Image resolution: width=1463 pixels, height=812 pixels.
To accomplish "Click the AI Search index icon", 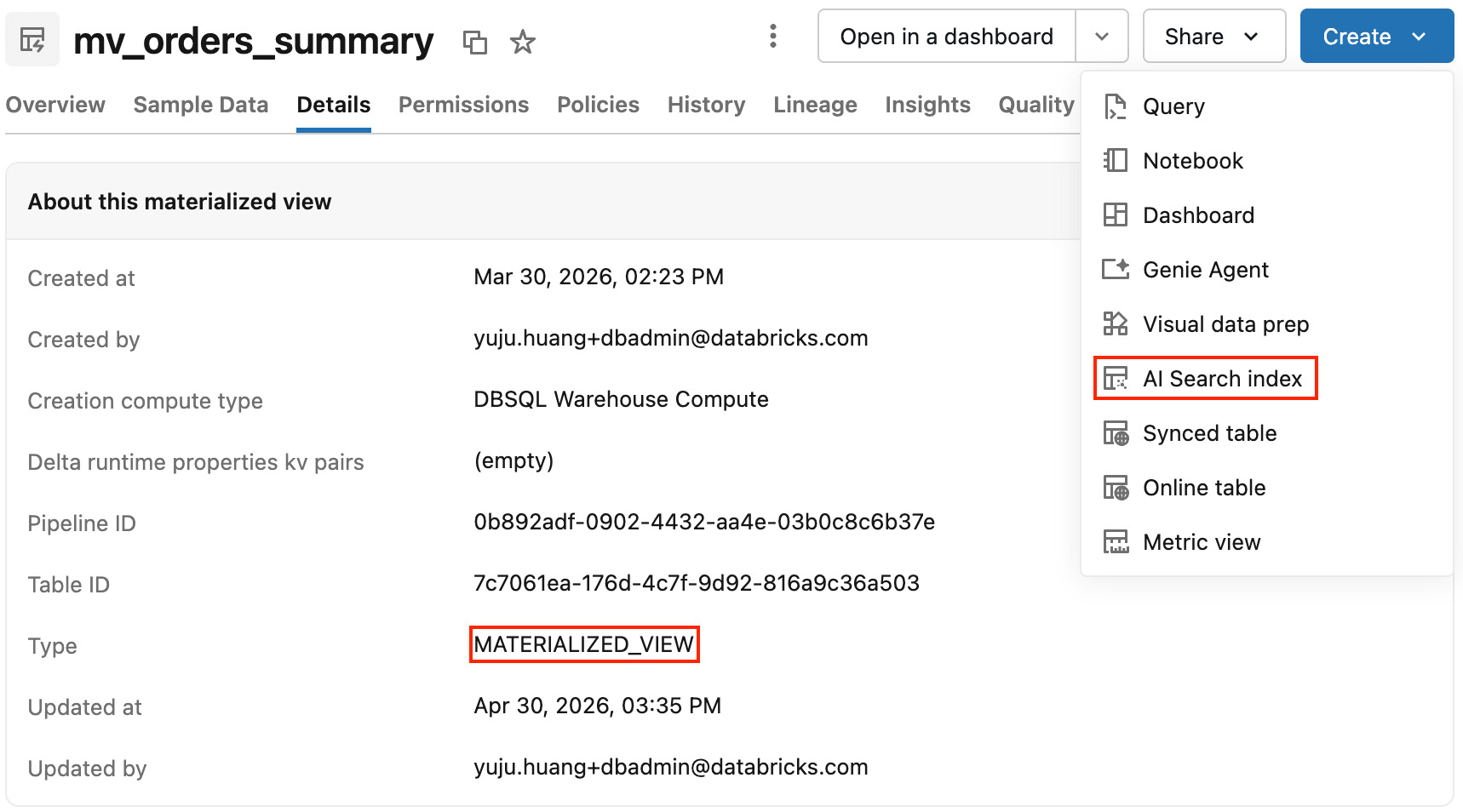I will tap(1116, 379).
